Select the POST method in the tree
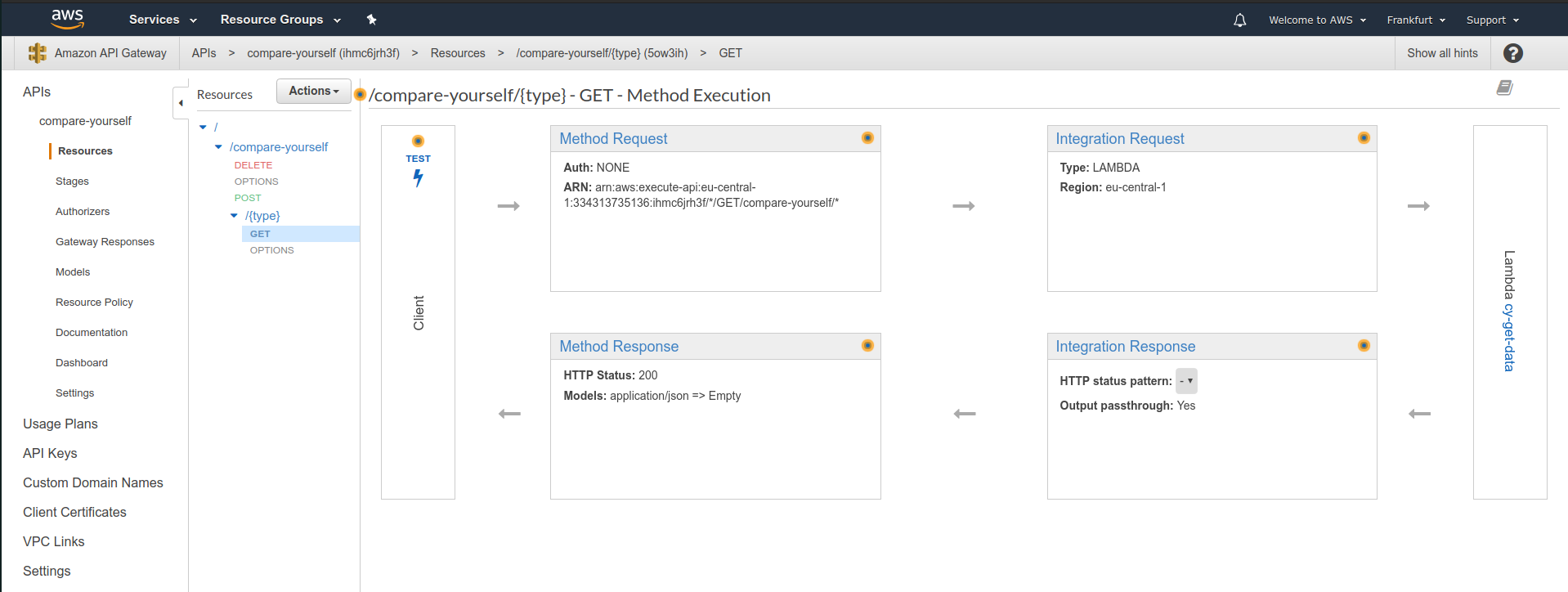This screenshot has width=1568, height=592. click(248, 198)
